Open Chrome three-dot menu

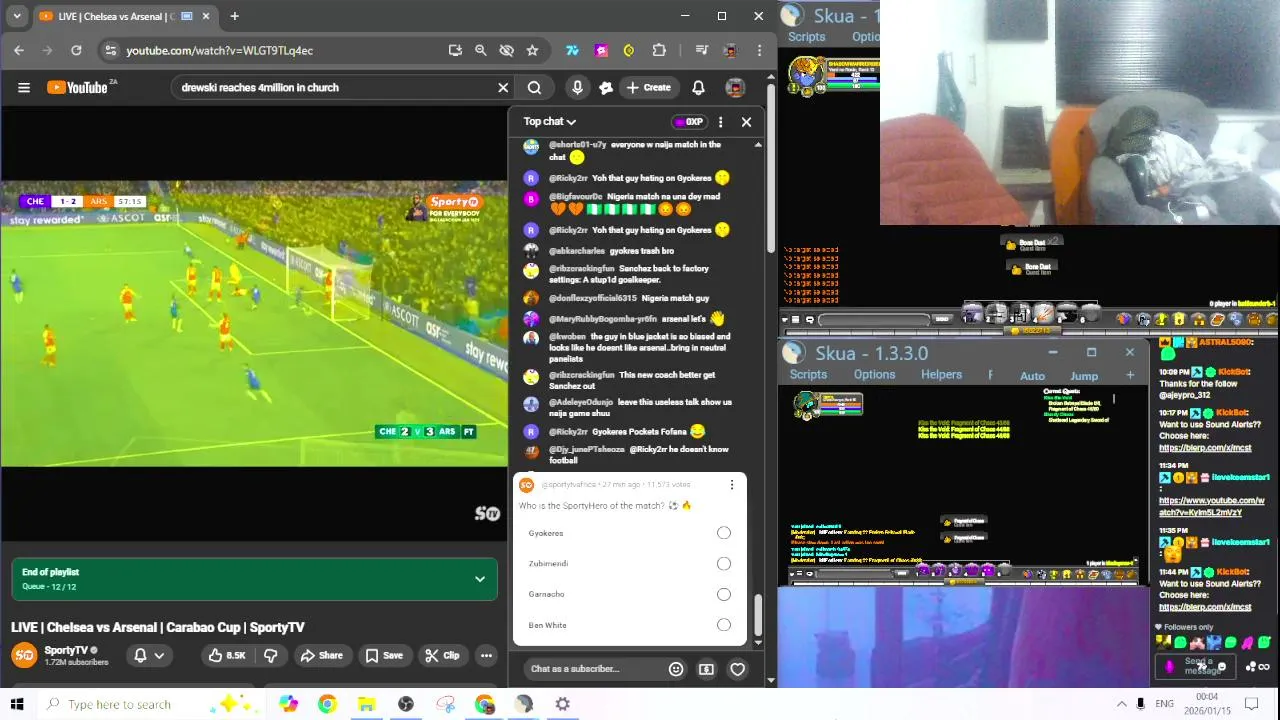759,50
